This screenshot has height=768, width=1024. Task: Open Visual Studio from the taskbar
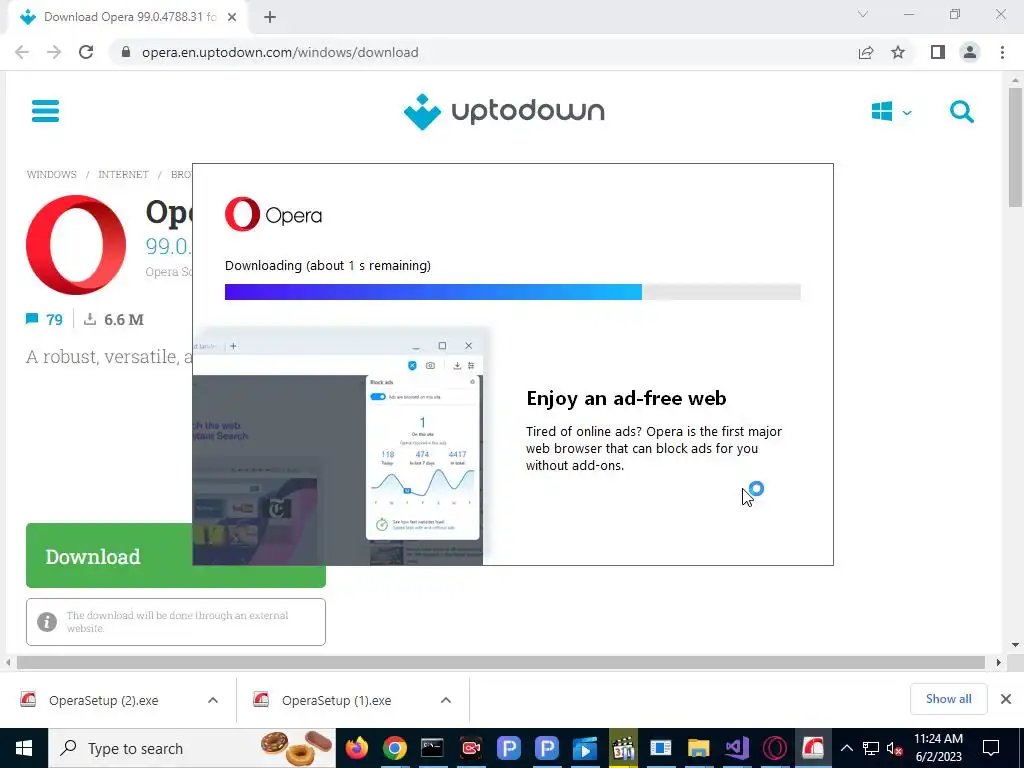[x=737, y=748]
